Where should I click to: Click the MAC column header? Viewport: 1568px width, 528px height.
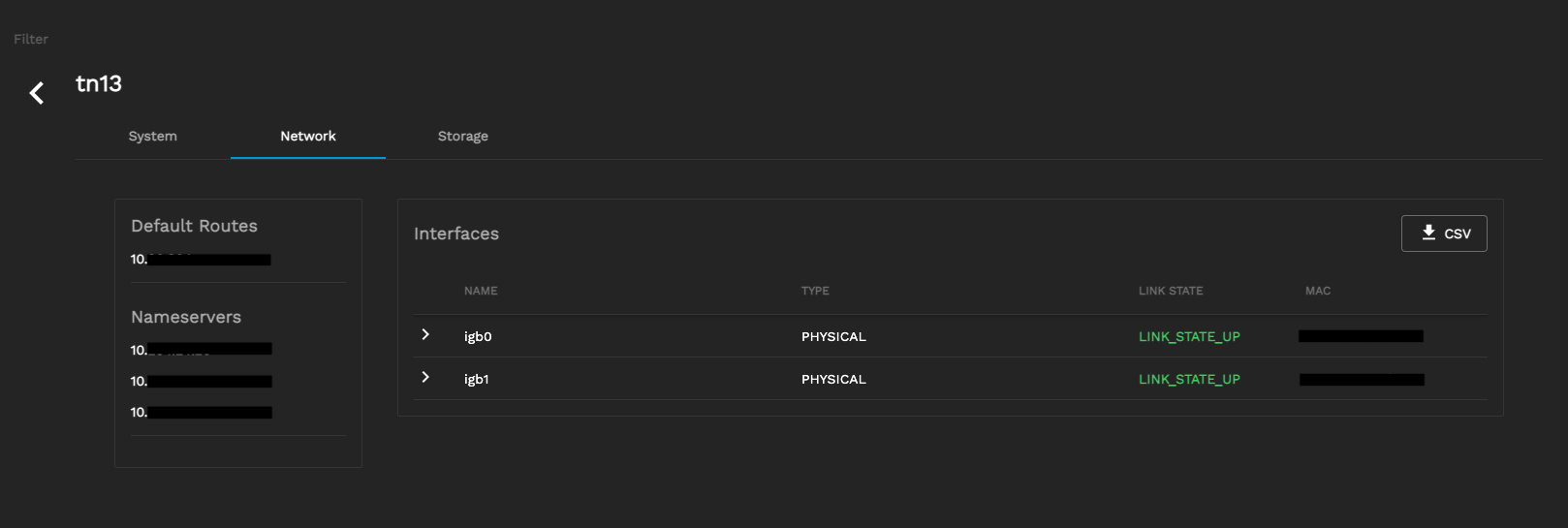tap(1318, 291)
